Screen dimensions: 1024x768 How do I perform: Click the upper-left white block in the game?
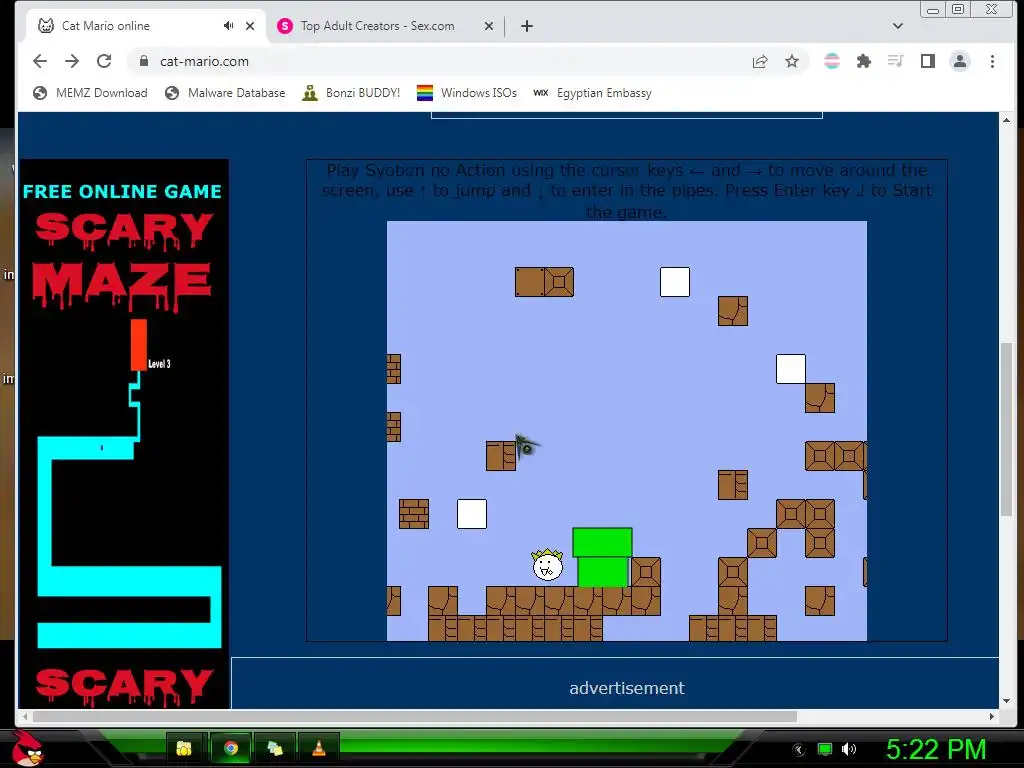675,282
